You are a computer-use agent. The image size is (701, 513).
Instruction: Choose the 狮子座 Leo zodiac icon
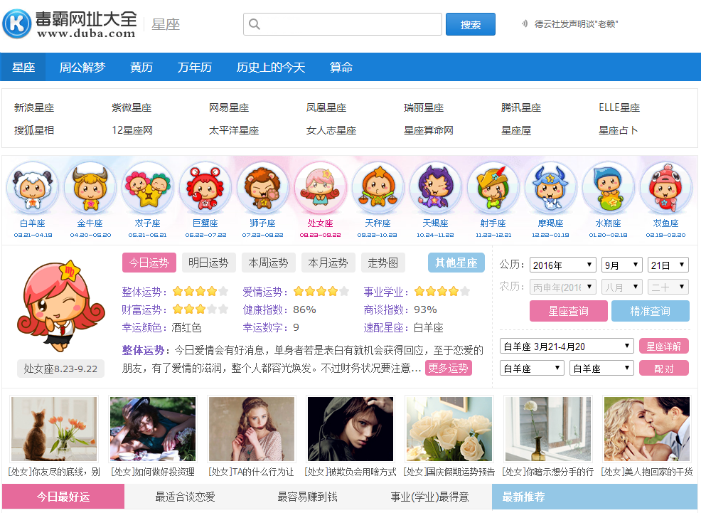pos(262,188)
